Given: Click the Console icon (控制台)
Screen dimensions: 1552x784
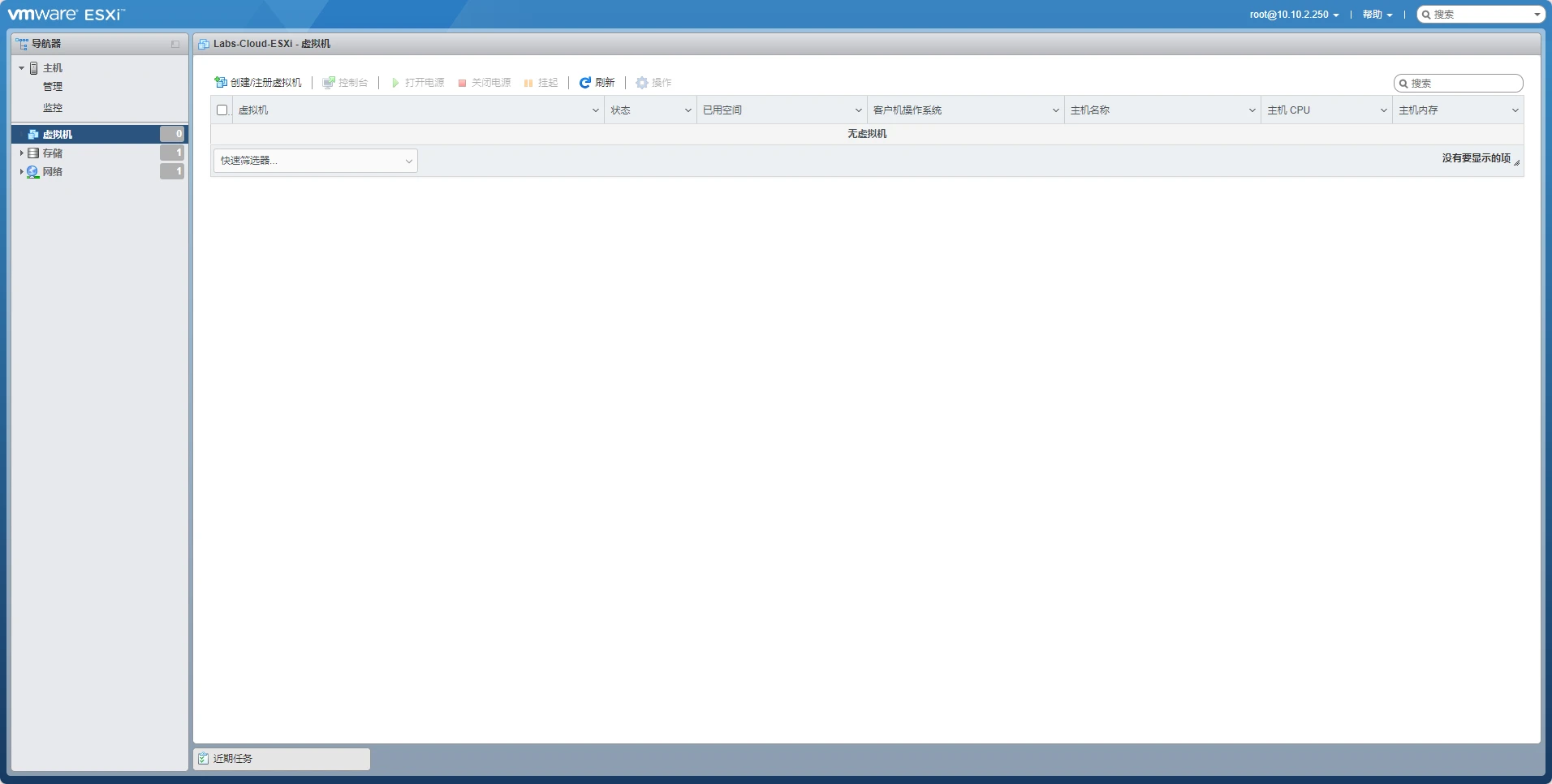Looking at the screenshot, I should [x=329, y=83].
